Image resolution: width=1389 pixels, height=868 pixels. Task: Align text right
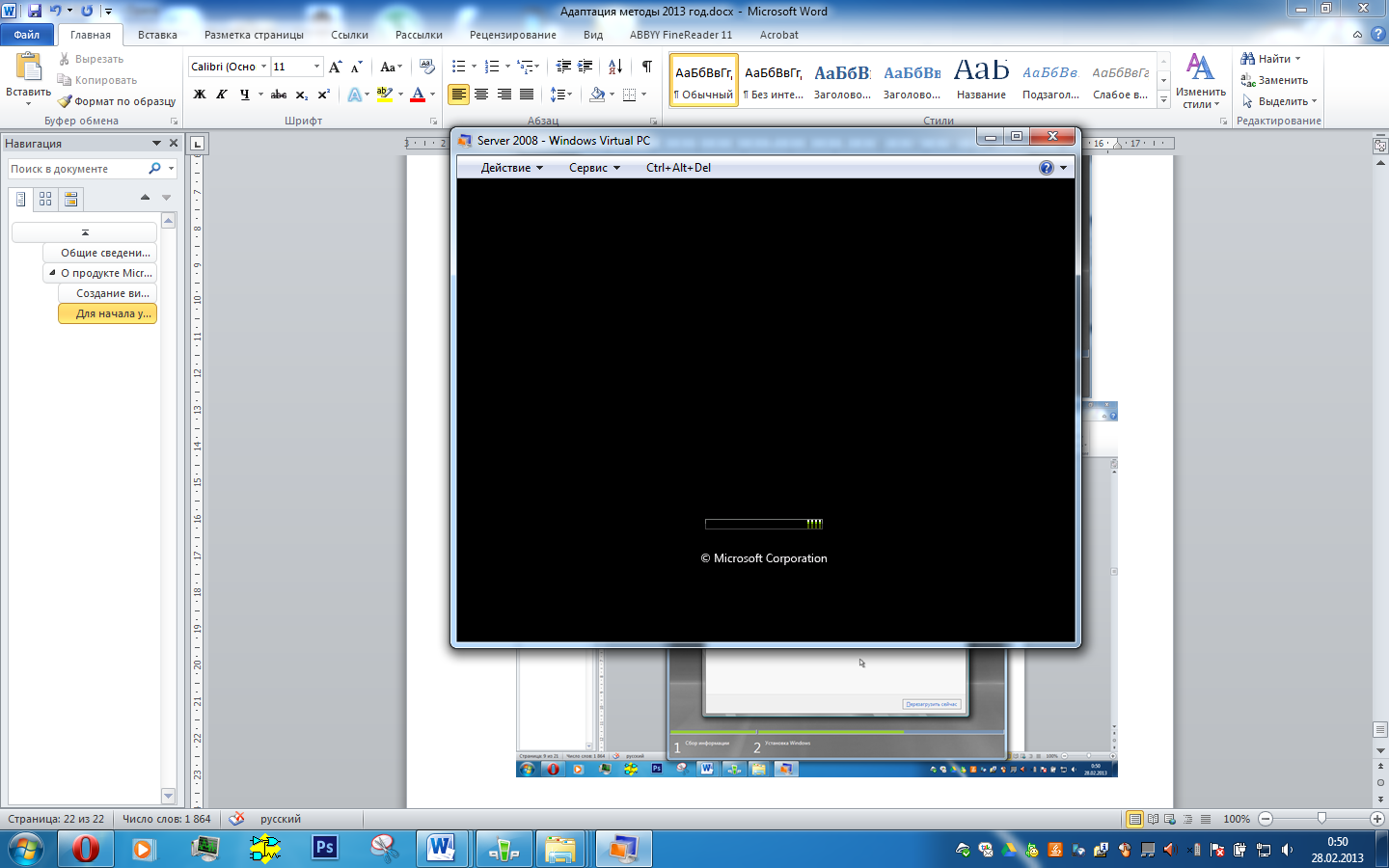[504, 95]
